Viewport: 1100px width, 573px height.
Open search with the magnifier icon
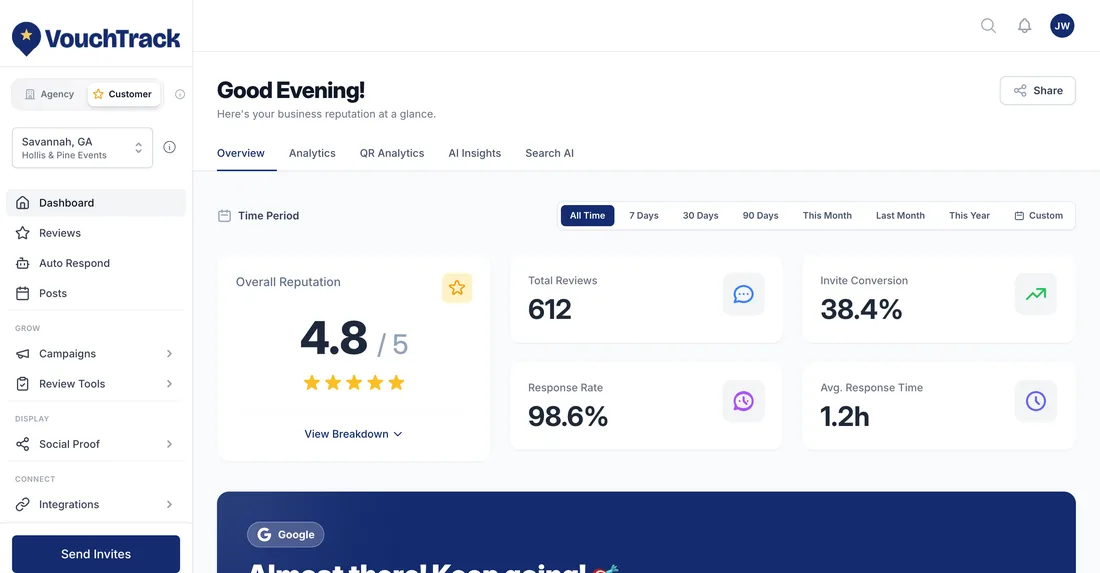point(988,26)
